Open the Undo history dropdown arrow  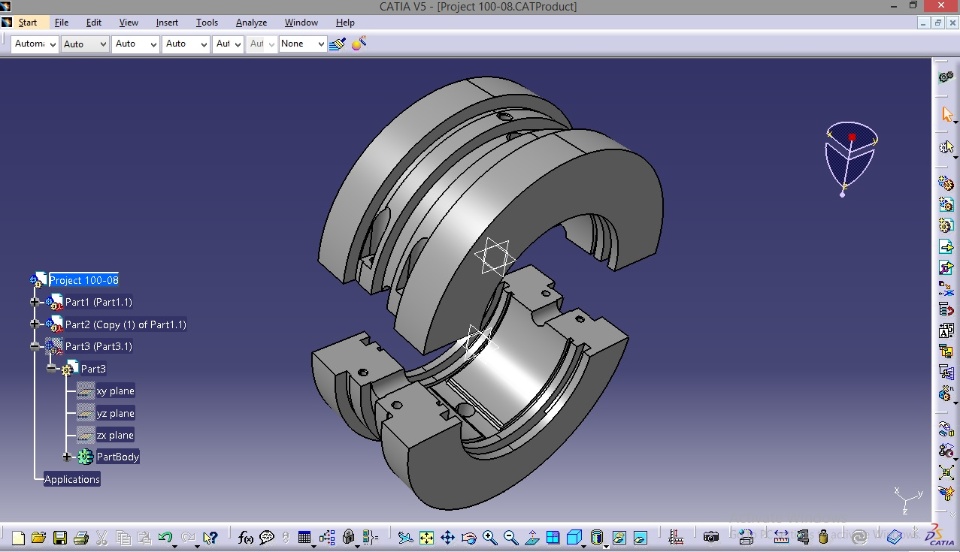click(x=174, y=545)
